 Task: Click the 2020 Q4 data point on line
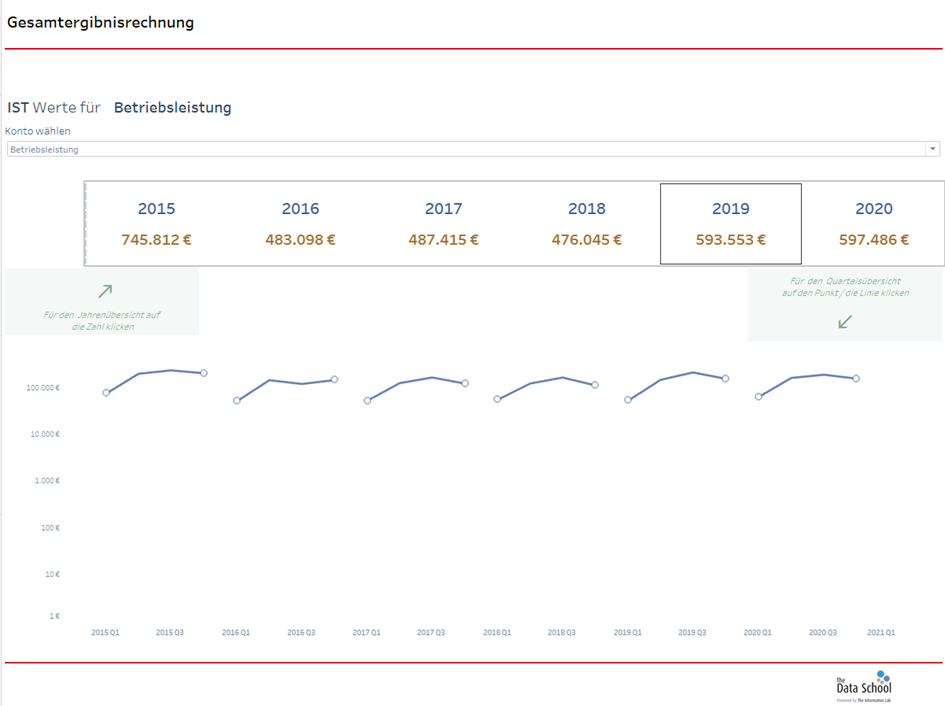(x=856, y=379)
